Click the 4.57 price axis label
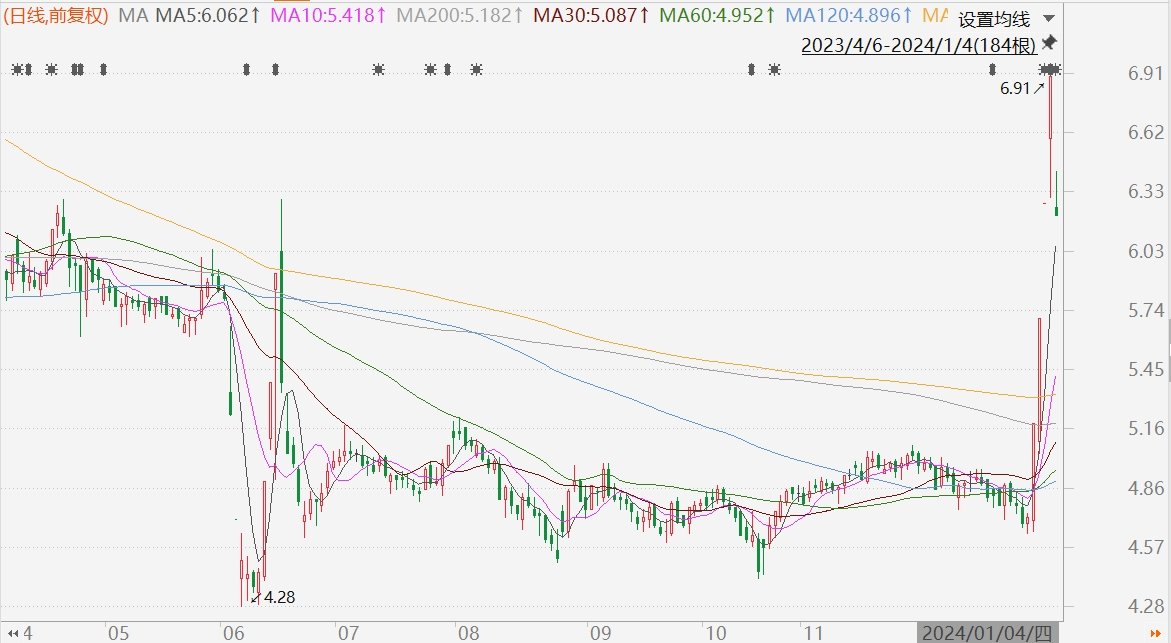This screenshot has width=1171, height=643. [x=1146, y=547]
